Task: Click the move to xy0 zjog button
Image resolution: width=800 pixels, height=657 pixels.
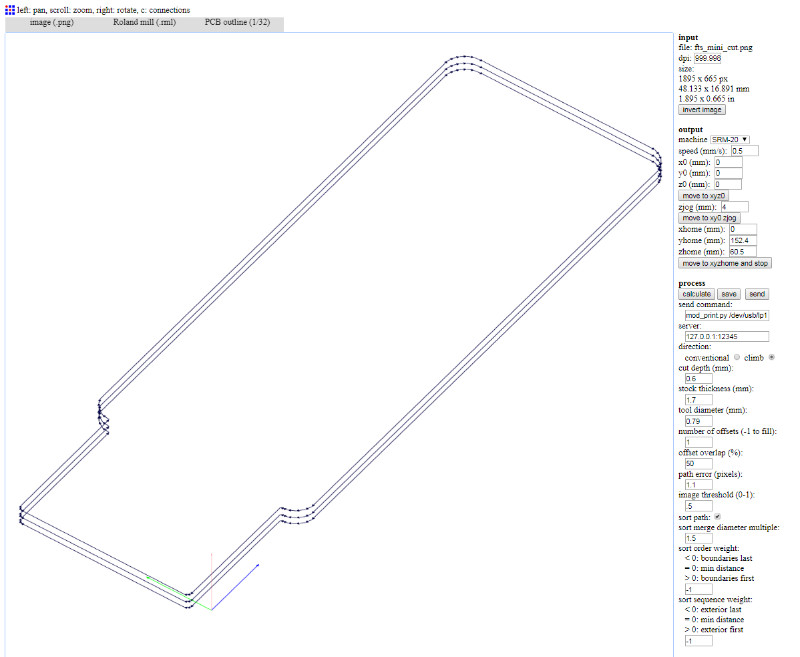Action: coord(709,218)
